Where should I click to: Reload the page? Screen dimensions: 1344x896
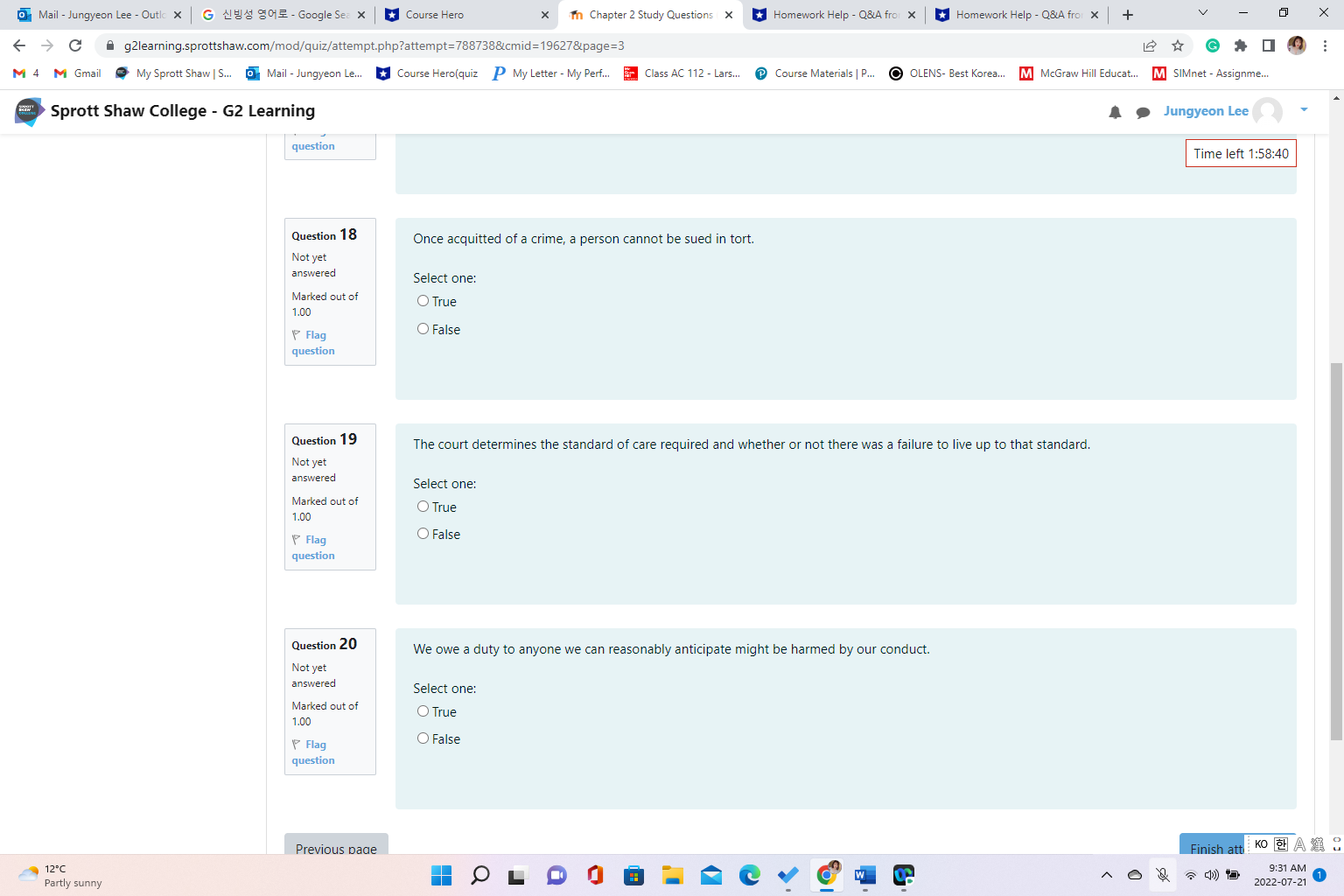point(75,45)
